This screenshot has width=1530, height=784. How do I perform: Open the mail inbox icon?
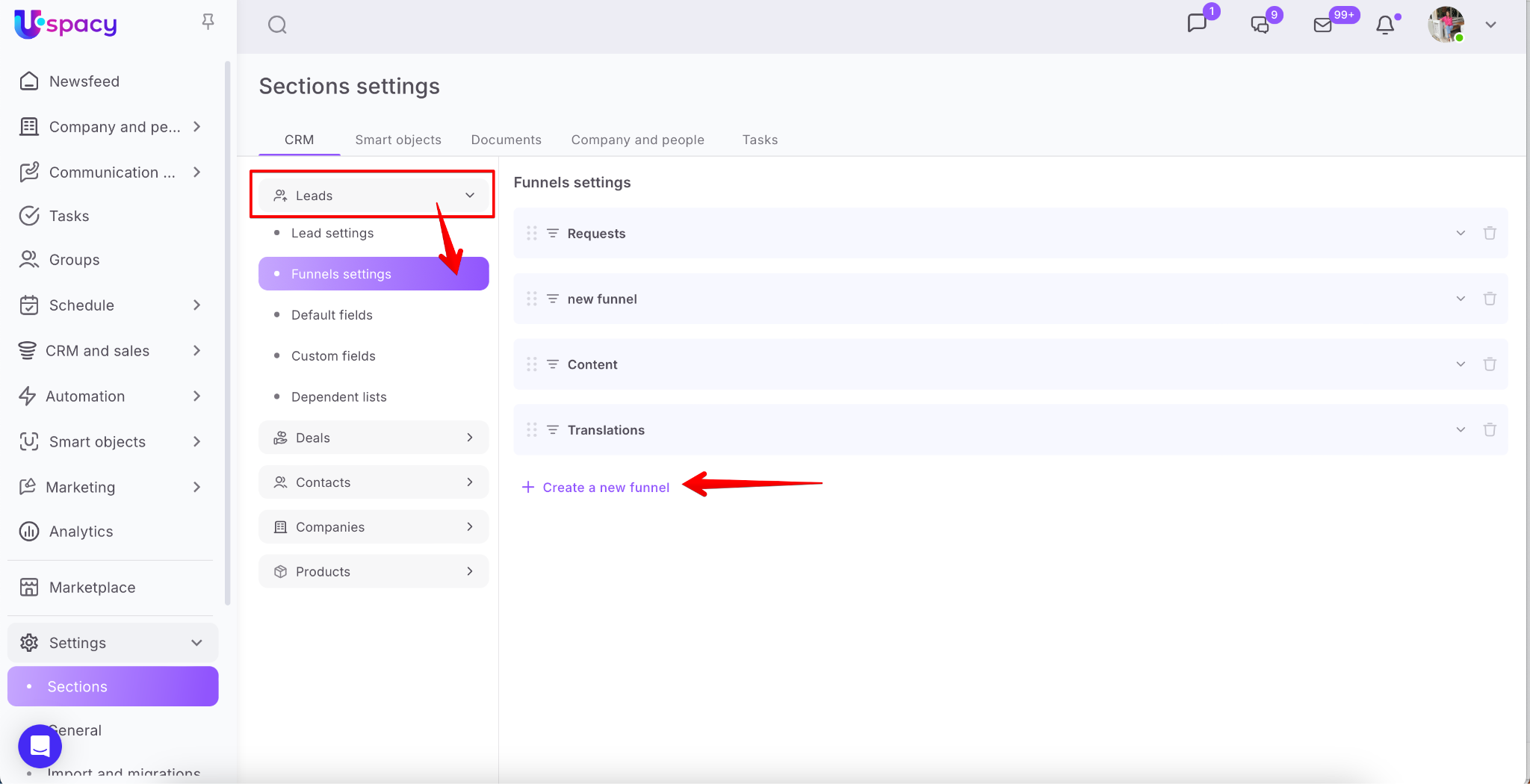tap(1322, 25)
